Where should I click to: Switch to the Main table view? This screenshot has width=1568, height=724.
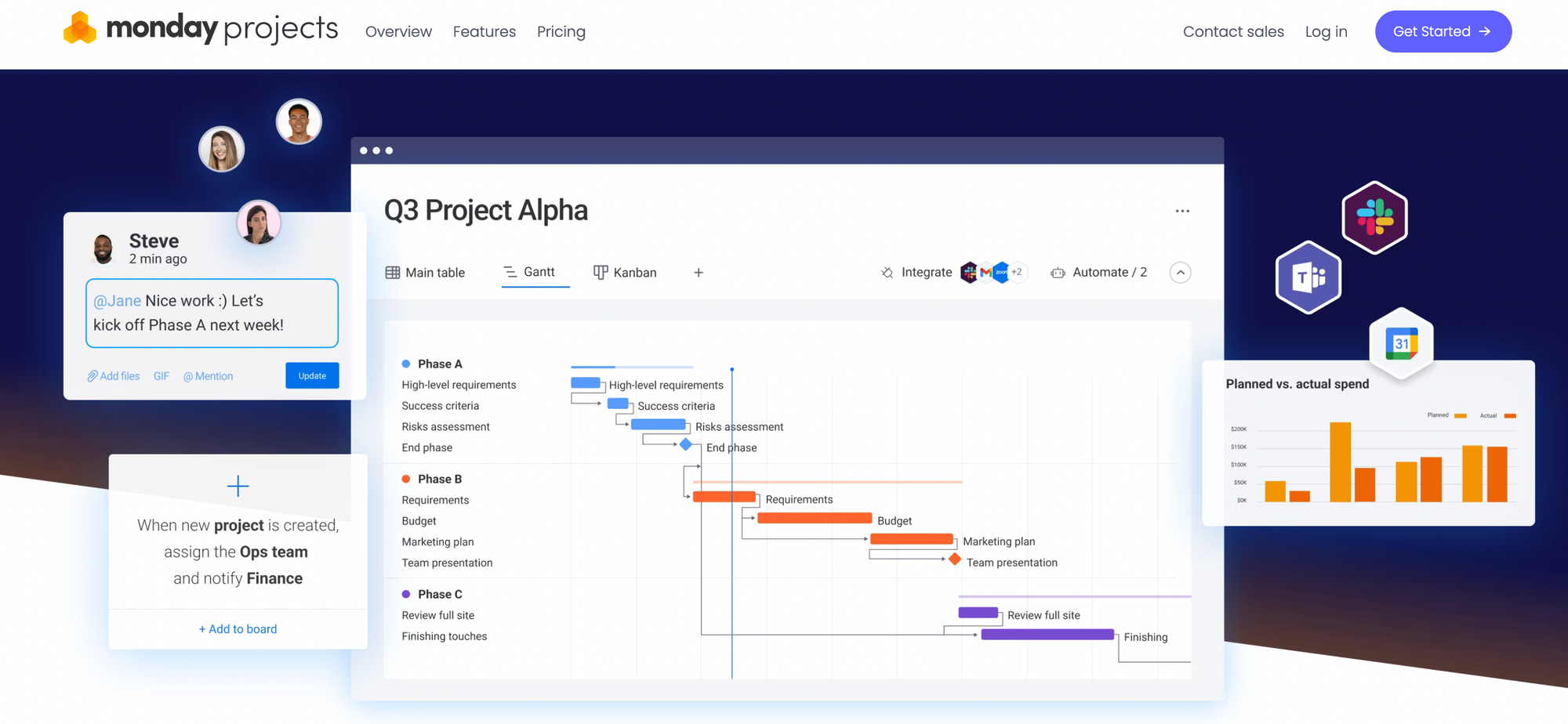click(425, 273)
